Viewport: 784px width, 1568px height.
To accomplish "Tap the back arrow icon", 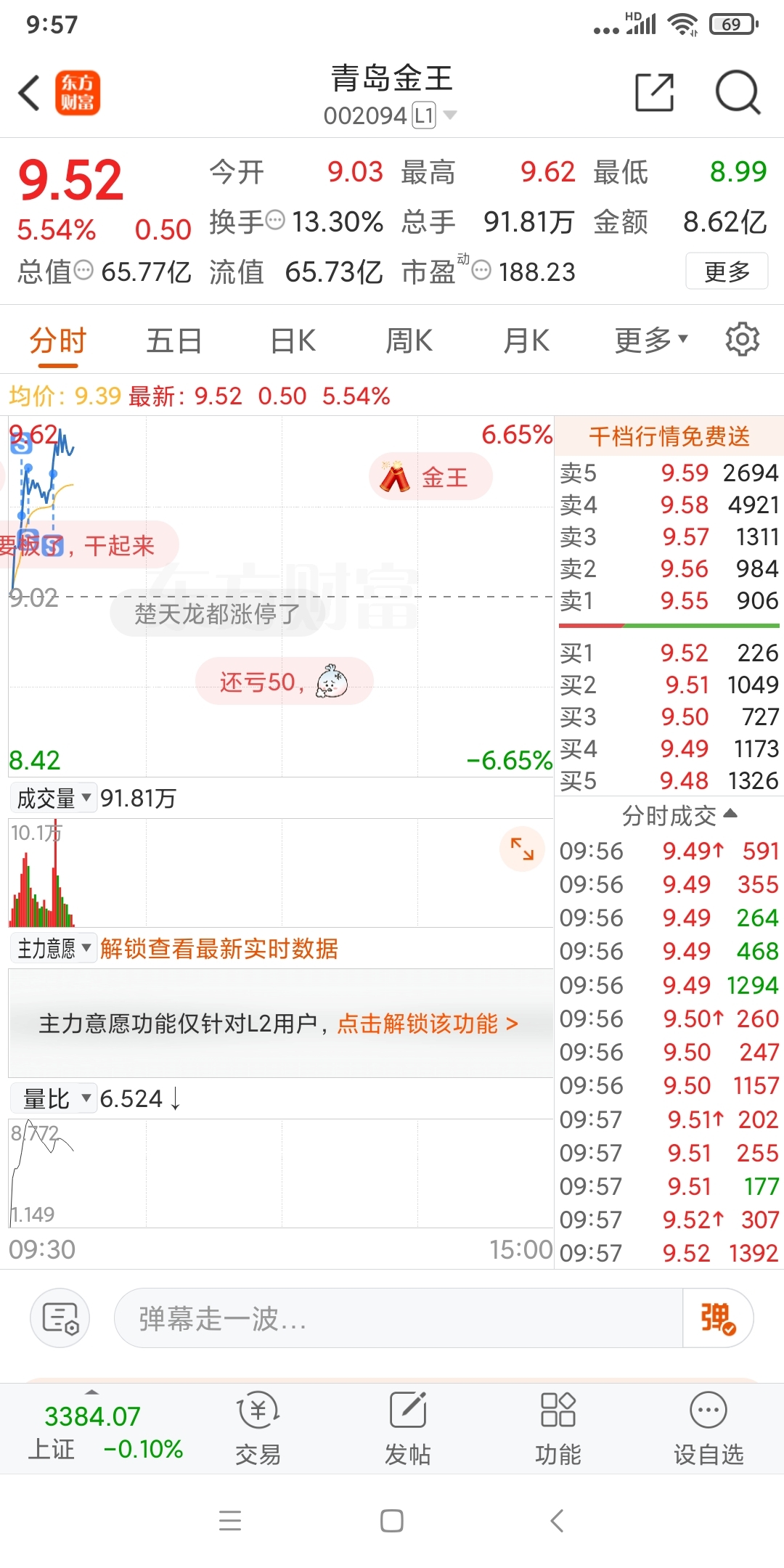I will [x=29, y=93].
